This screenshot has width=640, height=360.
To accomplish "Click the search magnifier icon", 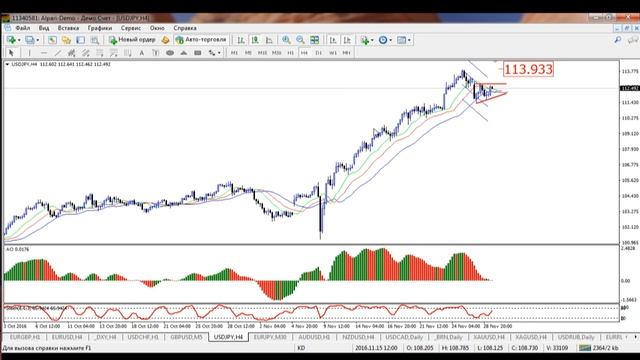I will point(618,40).
